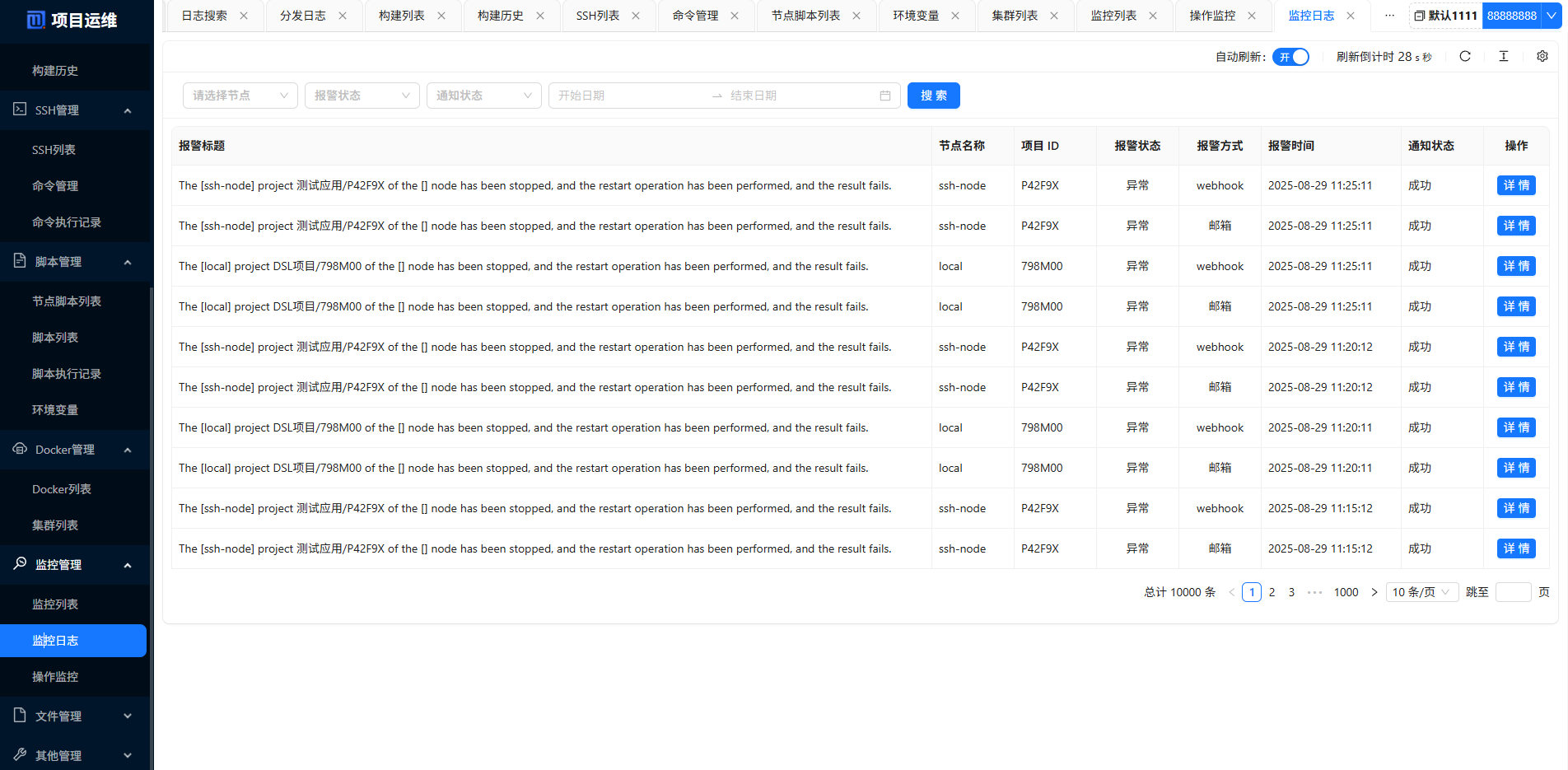Jump forward pages via ellipsis in pagination

pyautogui.click(x=1314, y=592)
